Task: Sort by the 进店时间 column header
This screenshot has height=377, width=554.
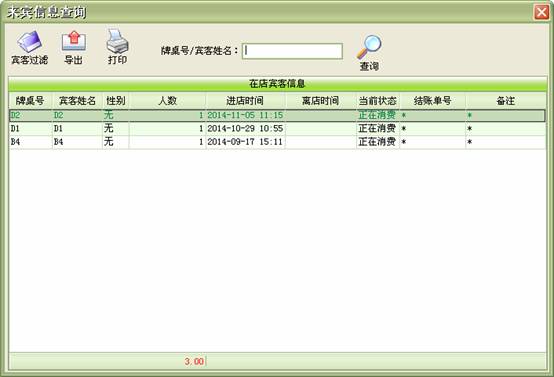Action: [245, 101]
